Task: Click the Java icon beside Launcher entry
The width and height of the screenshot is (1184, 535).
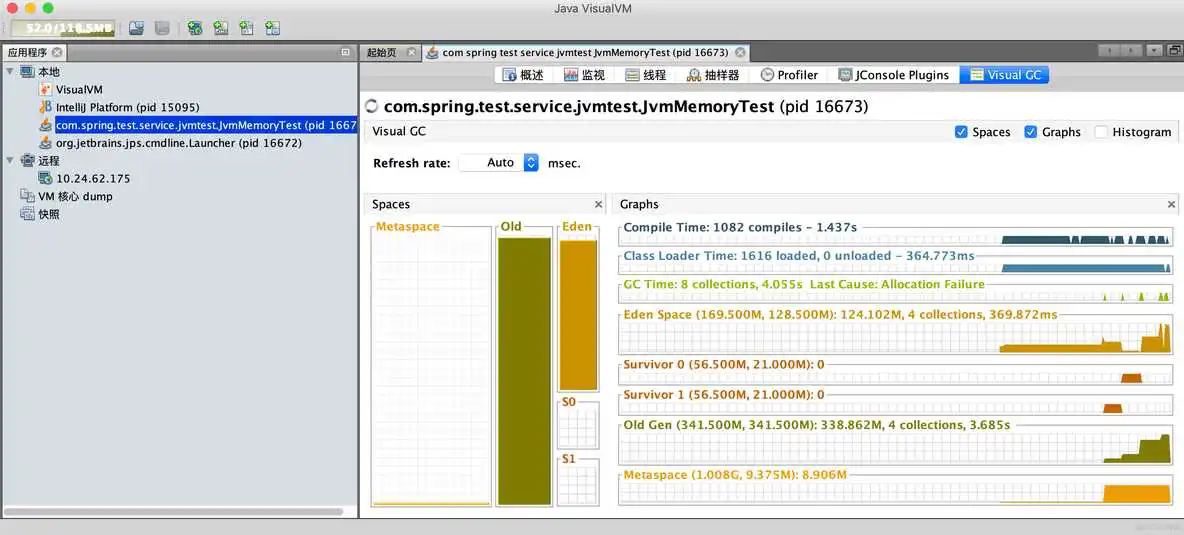Action: pyautogui.click(x=45, y=143)
